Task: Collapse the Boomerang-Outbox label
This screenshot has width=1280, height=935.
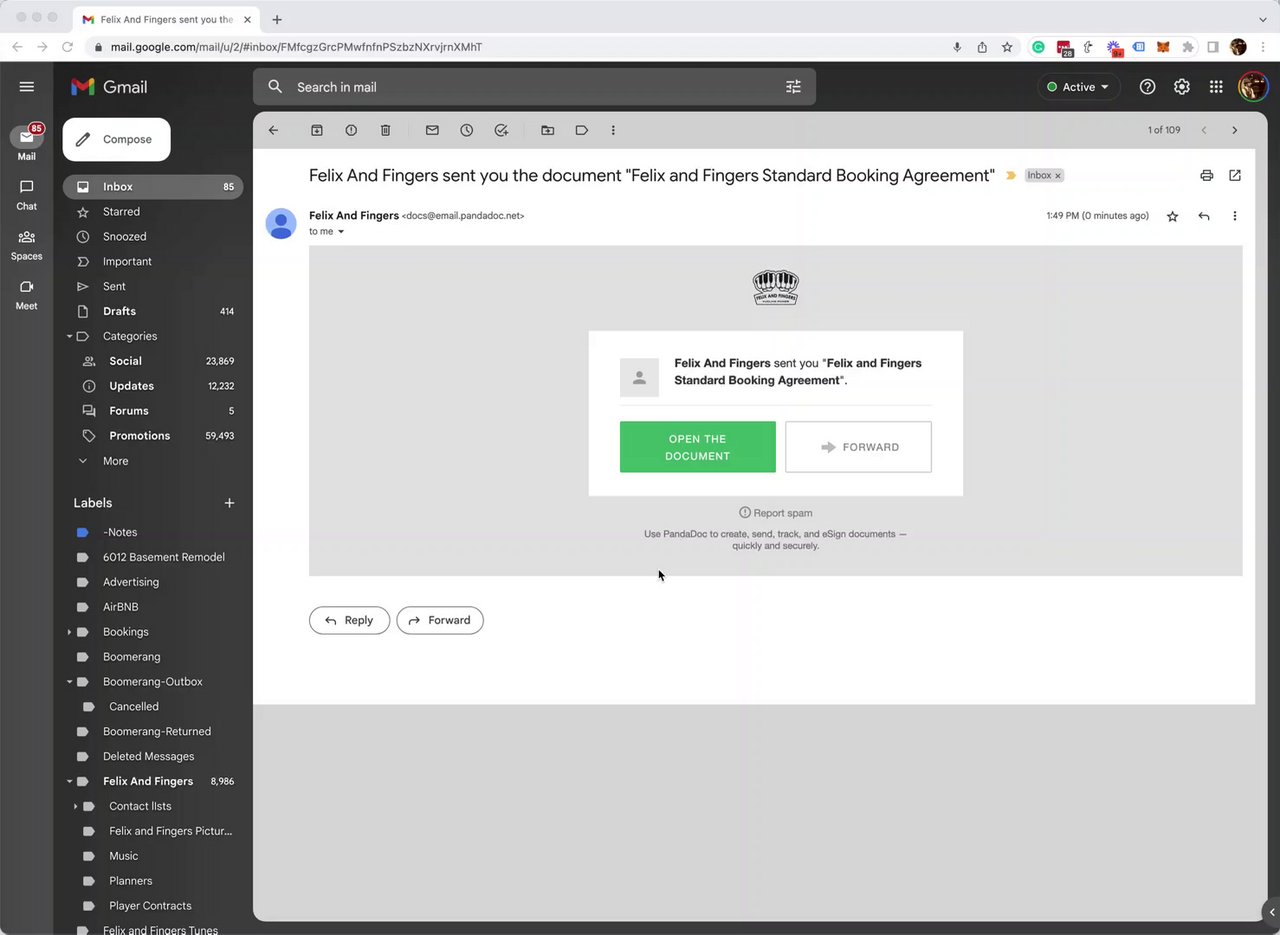Action: (x=70, y=682)
